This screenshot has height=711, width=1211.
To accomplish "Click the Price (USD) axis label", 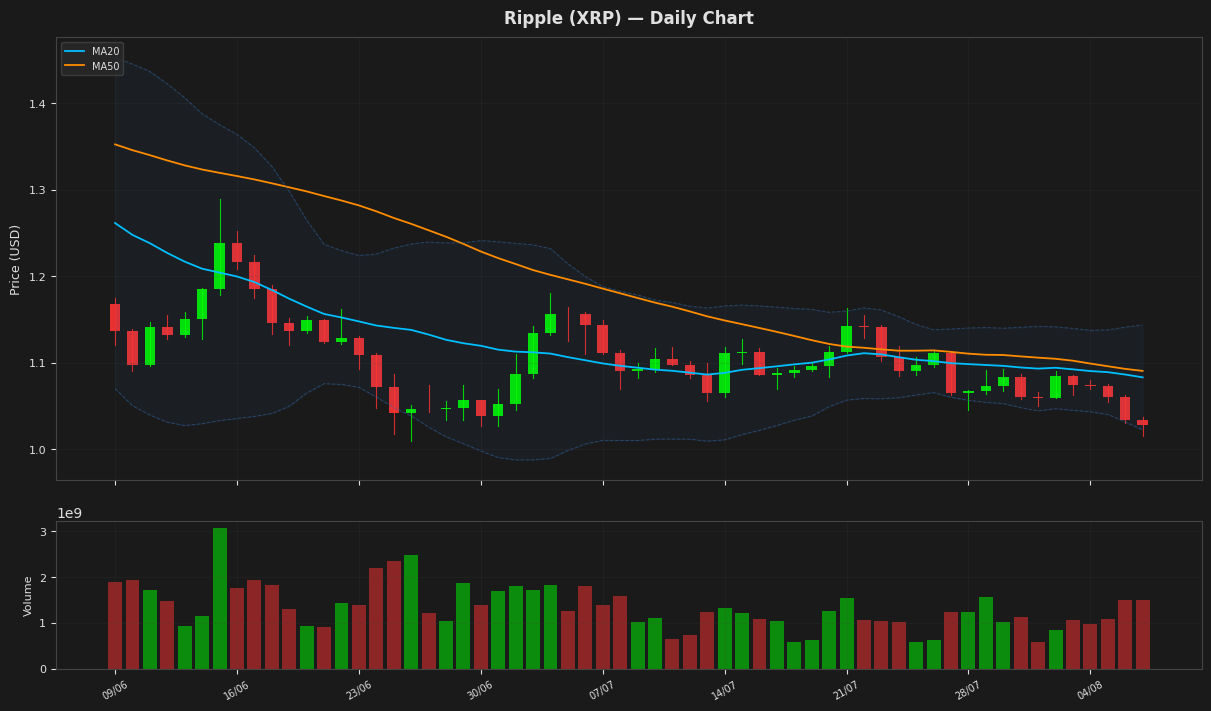I will (15, 259).
